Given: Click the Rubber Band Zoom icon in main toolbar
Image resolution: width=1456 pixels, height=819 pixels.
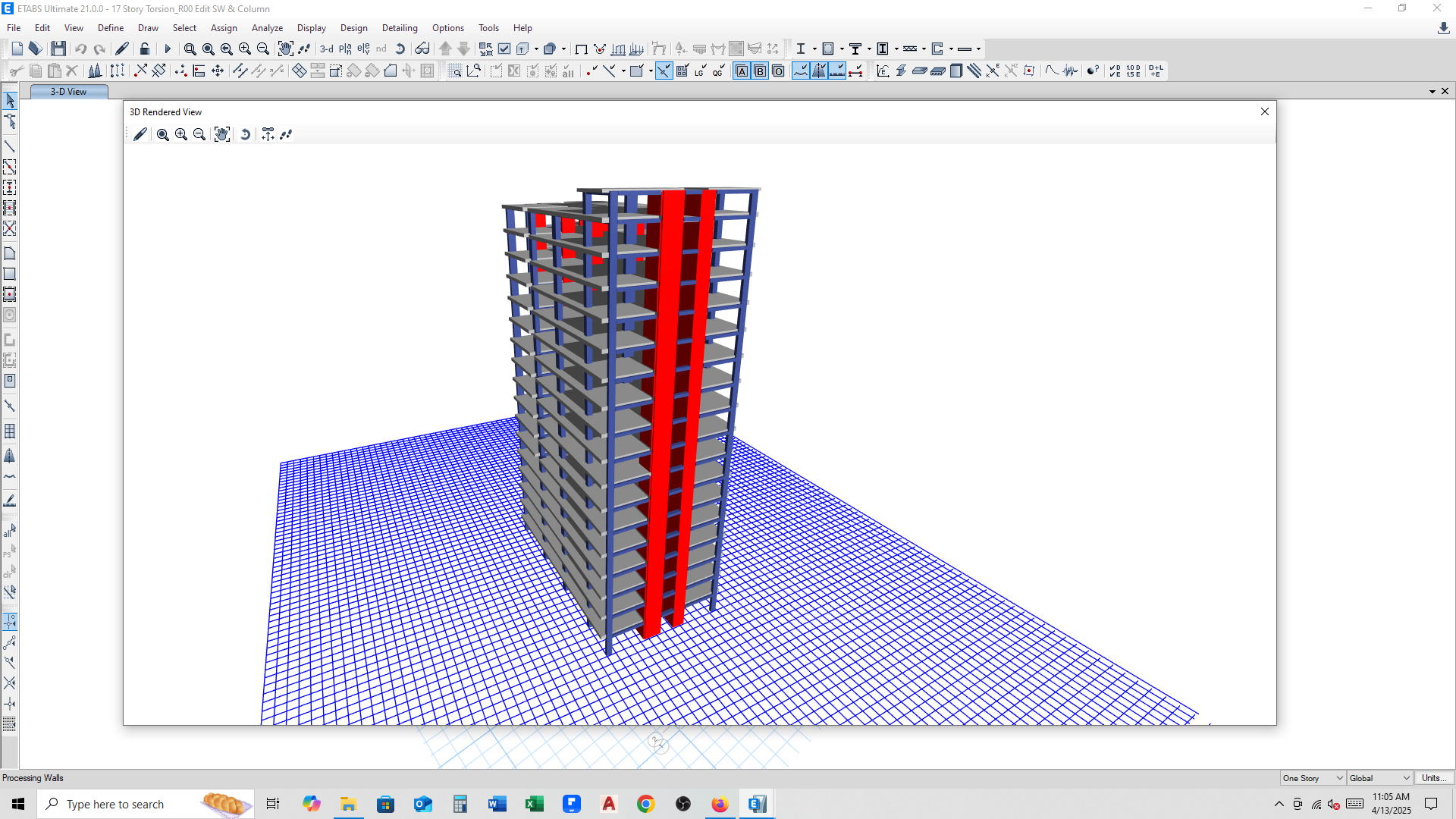Looking at the screenshot, I should pyautogui.click(x=190, y=49).
